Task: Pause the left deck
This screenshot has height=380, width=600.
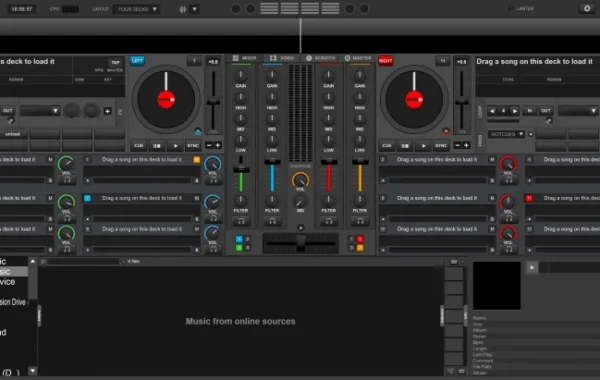Action: click(157, 146)
